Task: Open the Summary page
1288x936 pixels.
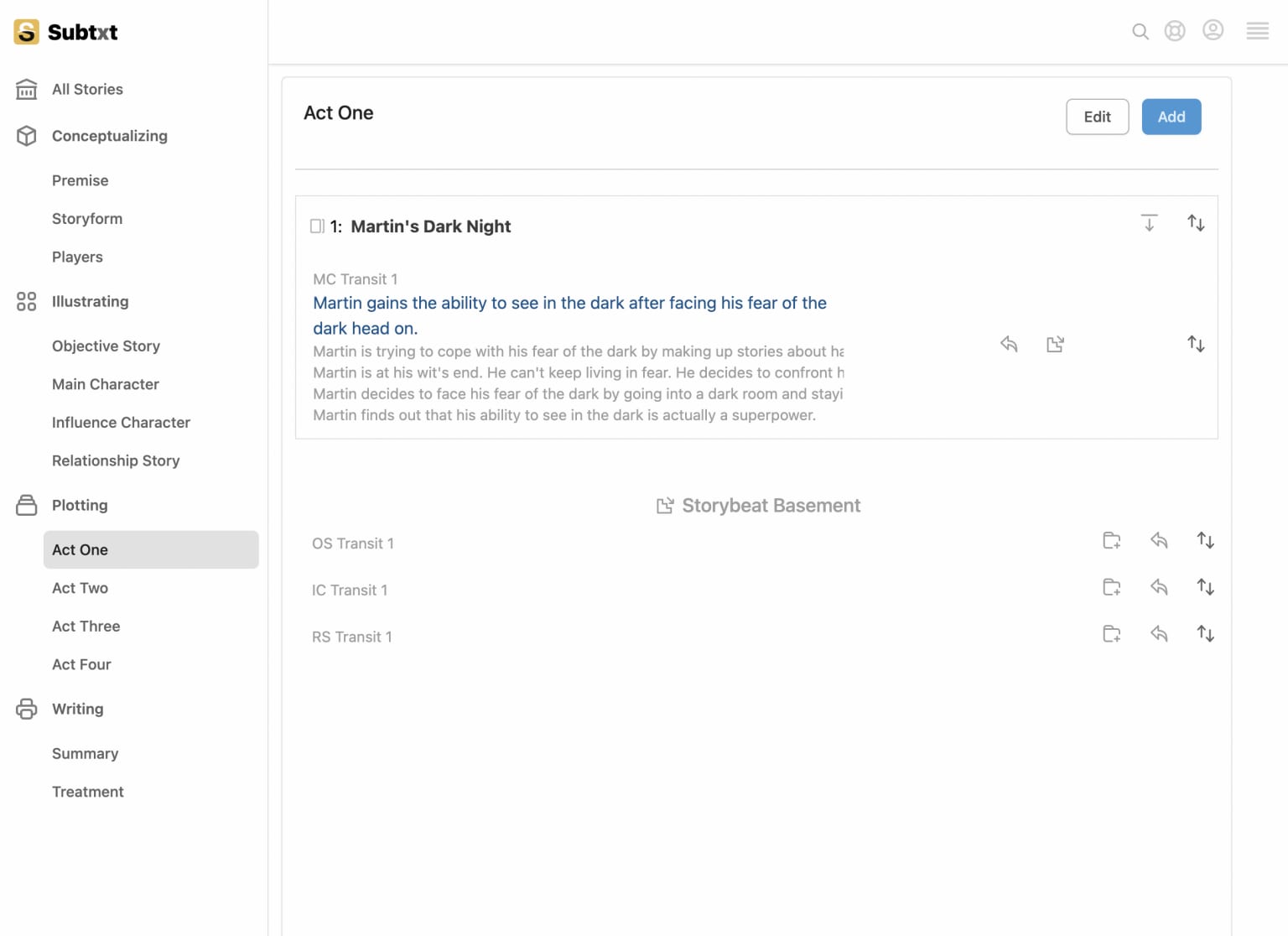Action: click(85, 753)
